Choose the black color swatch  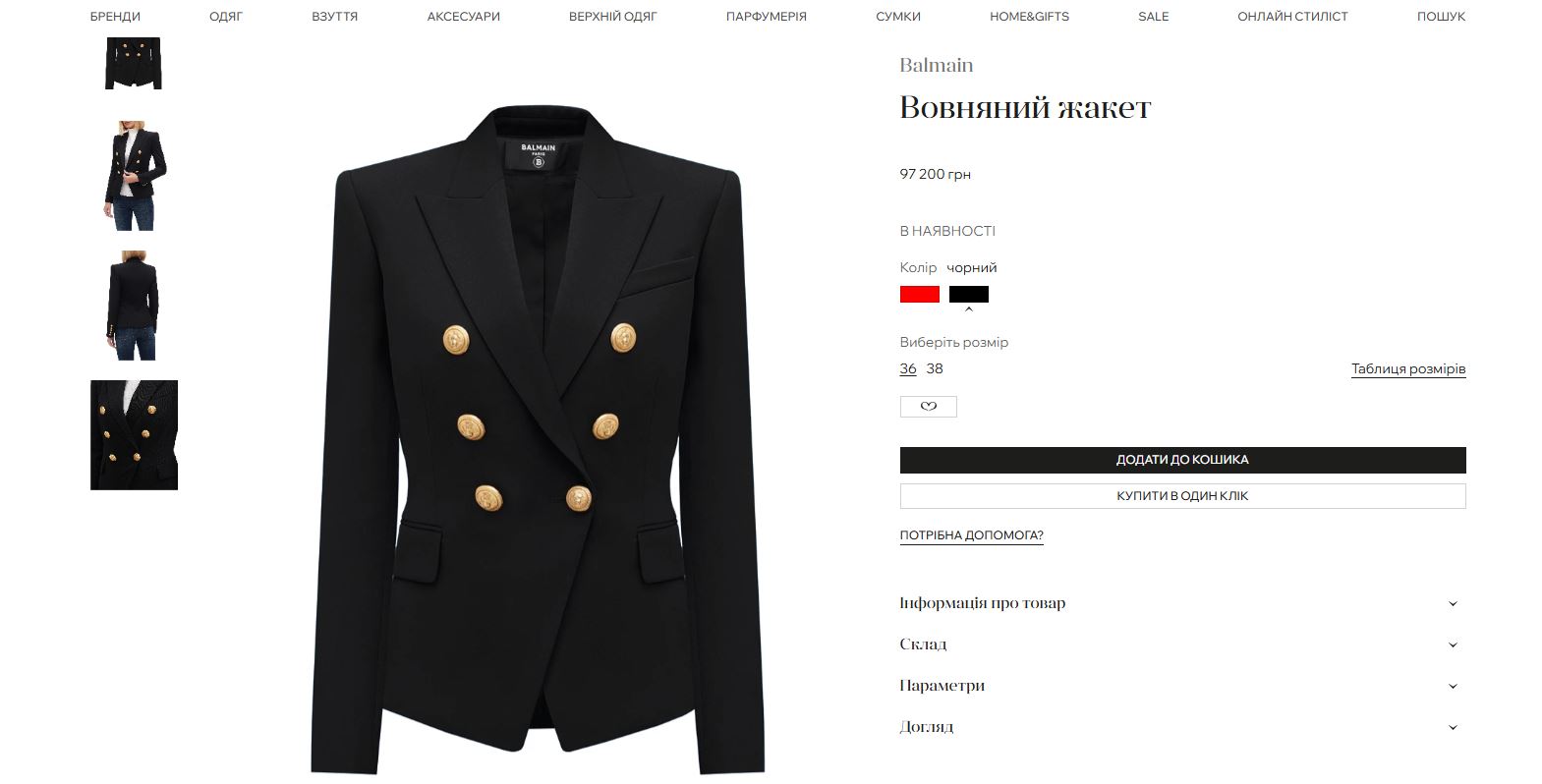(x=969, y=294)
